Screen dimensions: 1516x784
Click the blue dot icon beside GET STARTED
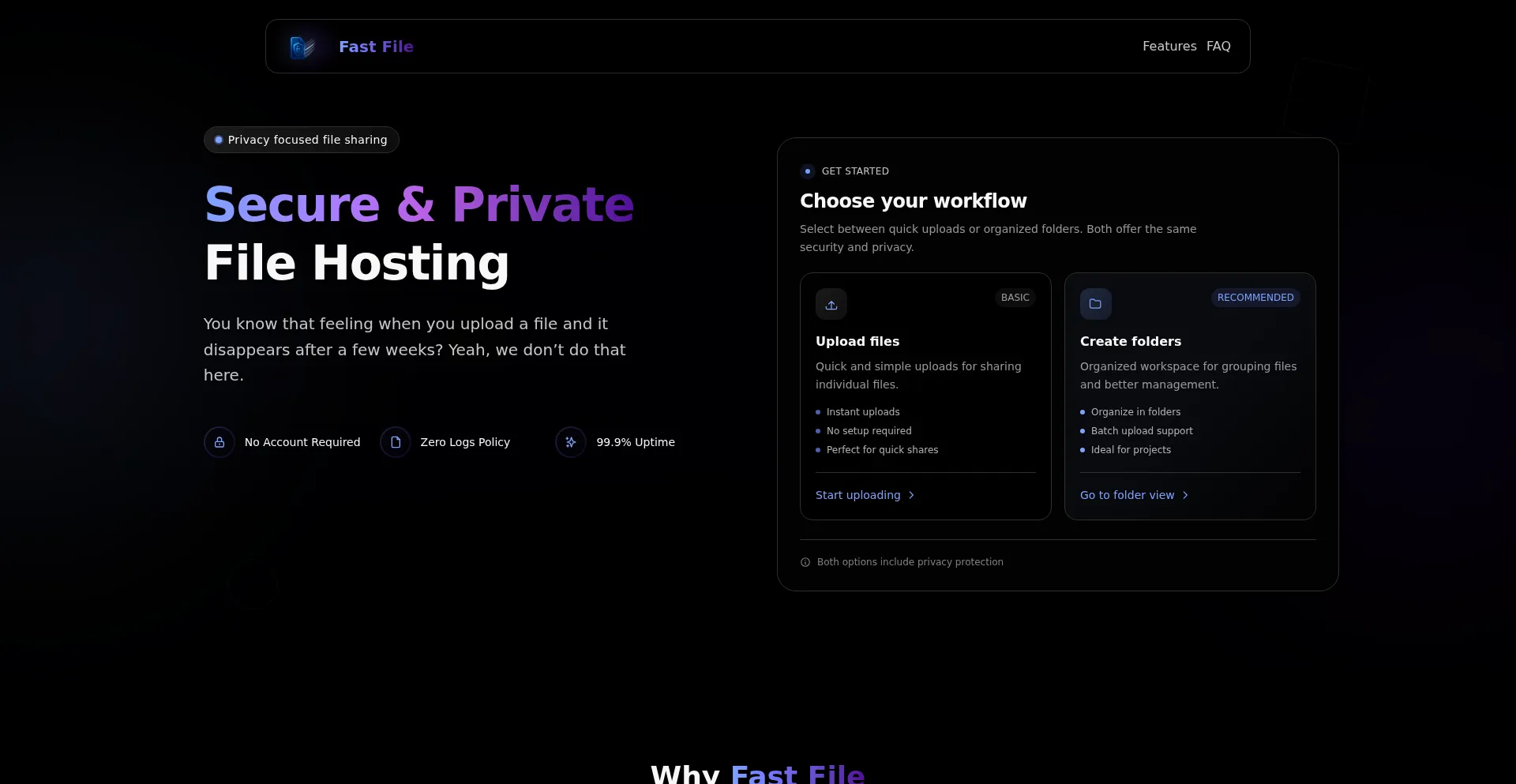coord(808,171)
